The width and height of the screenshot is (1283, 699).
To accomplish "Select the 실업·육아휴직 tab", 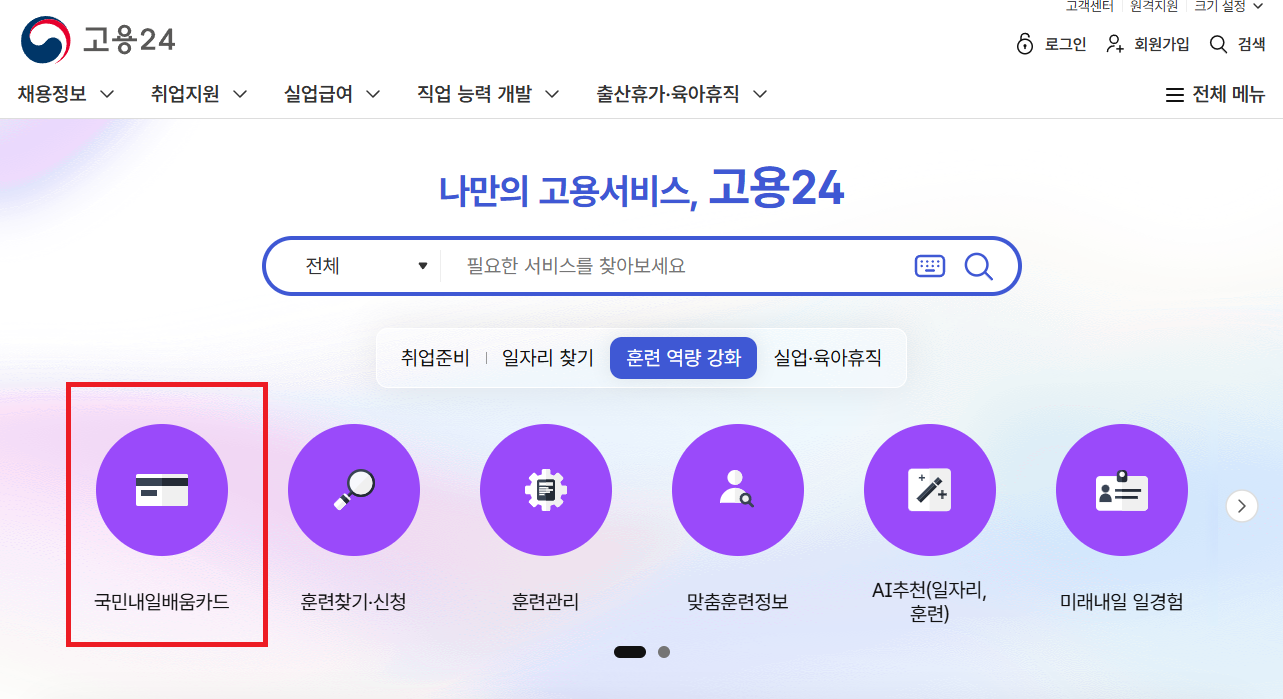I will coord(828,358).
